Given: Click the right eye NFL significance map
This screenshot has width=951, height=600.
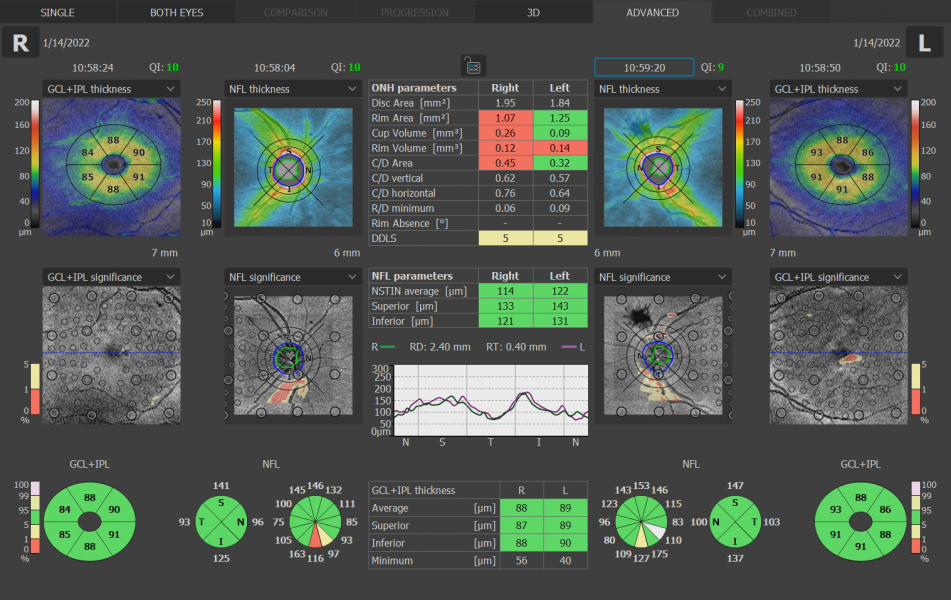Looking at the screenshot, I should pos(294,356).
